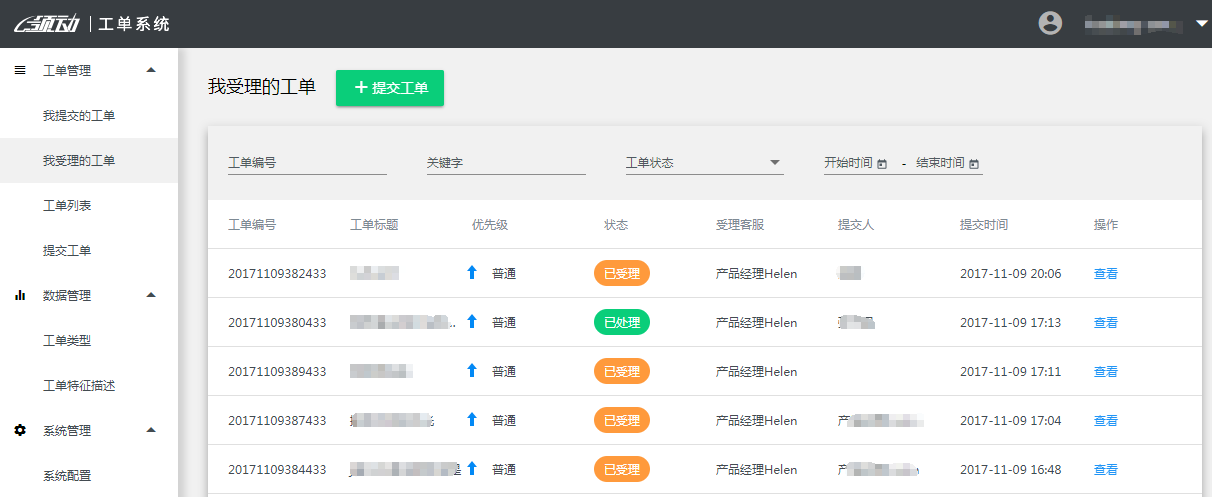Collapse the 数据管理 menu section
The height and width of the screenshot is (497, 1212).
pyautogui.click(x=151, y=295)
